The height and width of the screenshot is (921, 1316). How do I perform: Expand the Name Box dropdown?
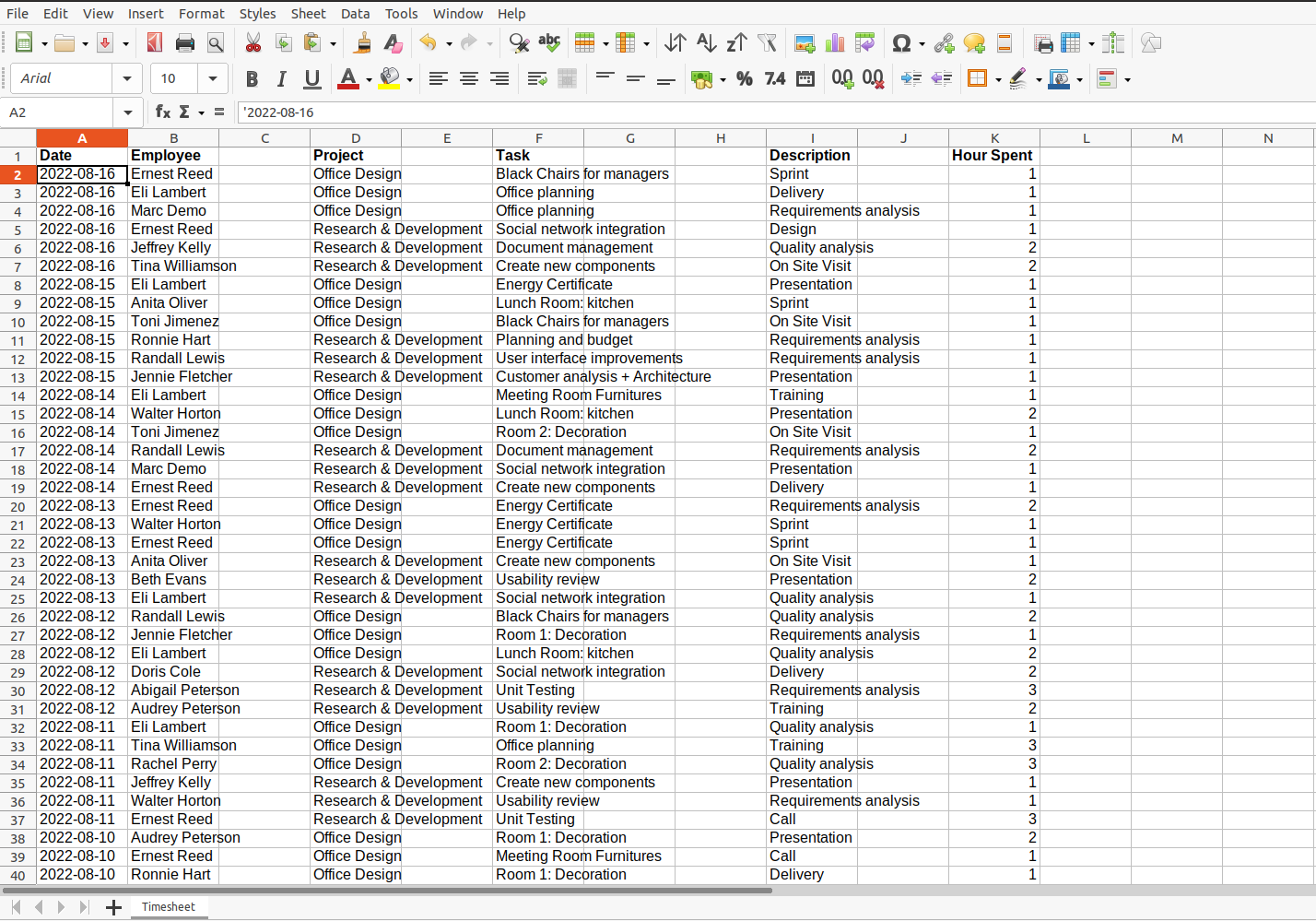click(x=128, y=112)
